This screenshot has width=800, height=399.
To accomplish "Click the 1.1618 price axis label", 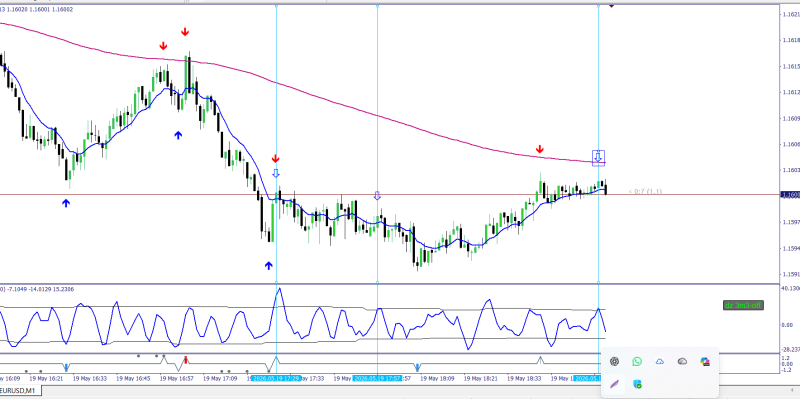I will click(x=790, y=40).
